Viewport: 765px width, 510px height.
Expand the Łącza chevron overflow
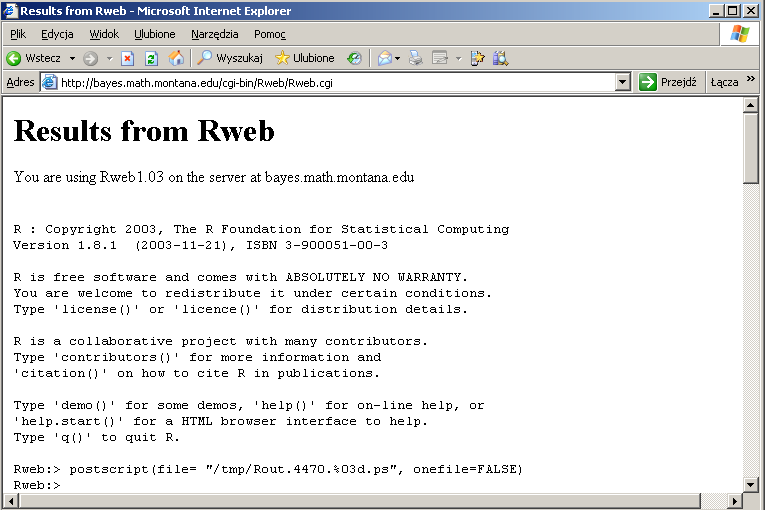pos(751,79)
